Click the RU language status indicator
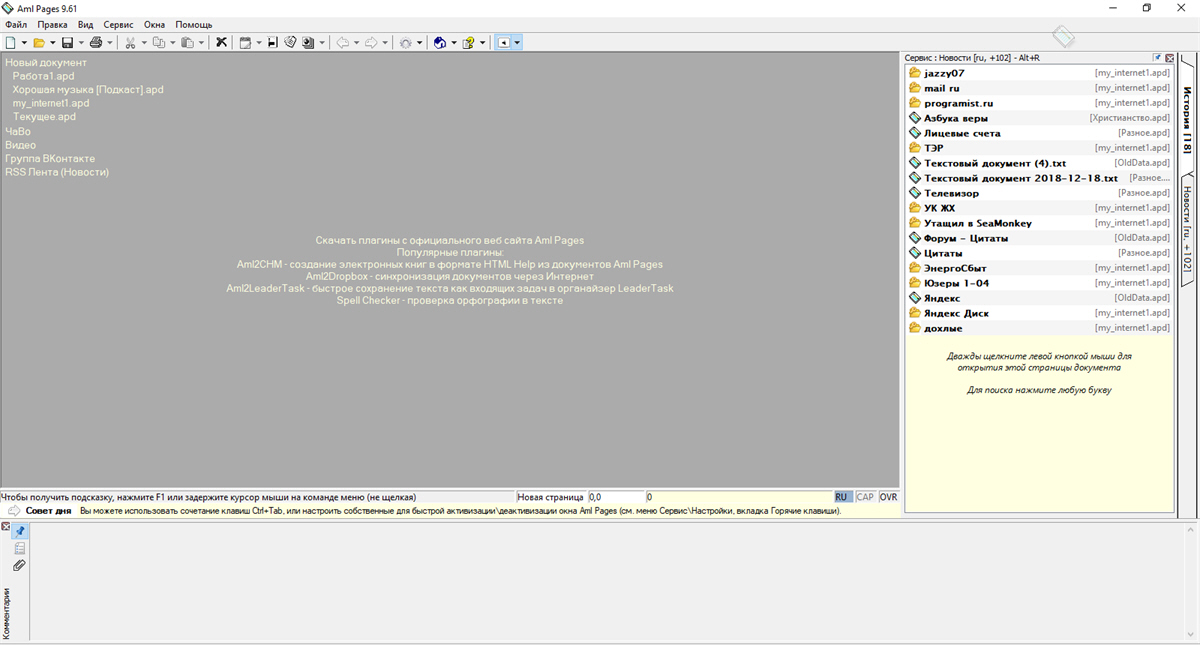Image resolution: width=1200 pixels, height=645 pixels. pos(842,497)
